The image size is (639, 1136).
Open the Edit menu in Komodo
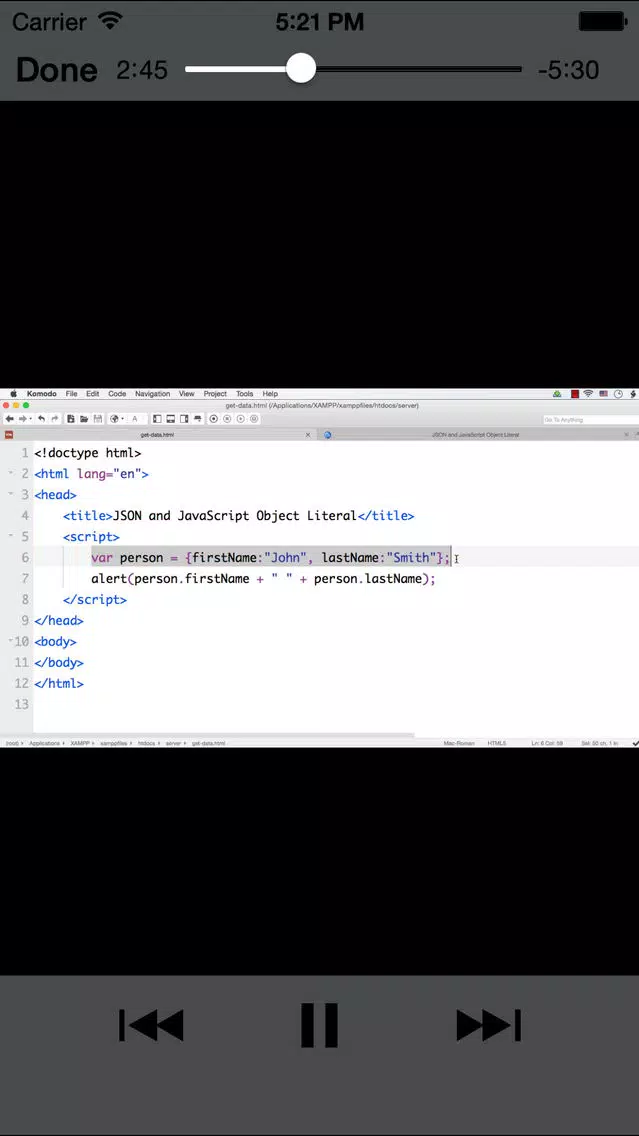(x=93, y=394)
